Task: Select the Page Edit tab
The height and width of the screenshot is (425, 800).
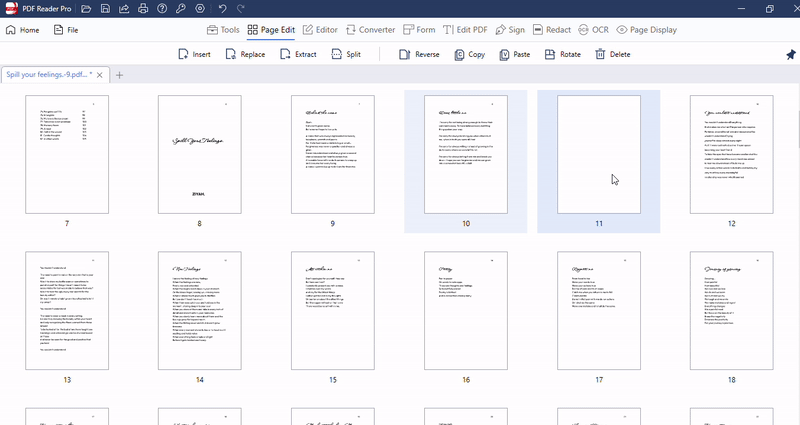Action: click(271, 30)
